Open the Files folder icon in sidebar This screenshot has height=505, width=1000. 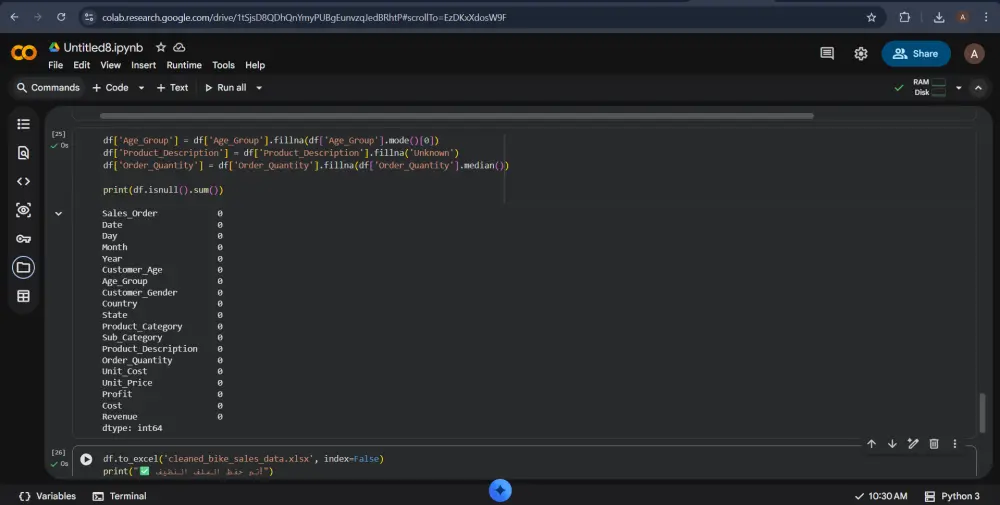[x=24, y=267]
